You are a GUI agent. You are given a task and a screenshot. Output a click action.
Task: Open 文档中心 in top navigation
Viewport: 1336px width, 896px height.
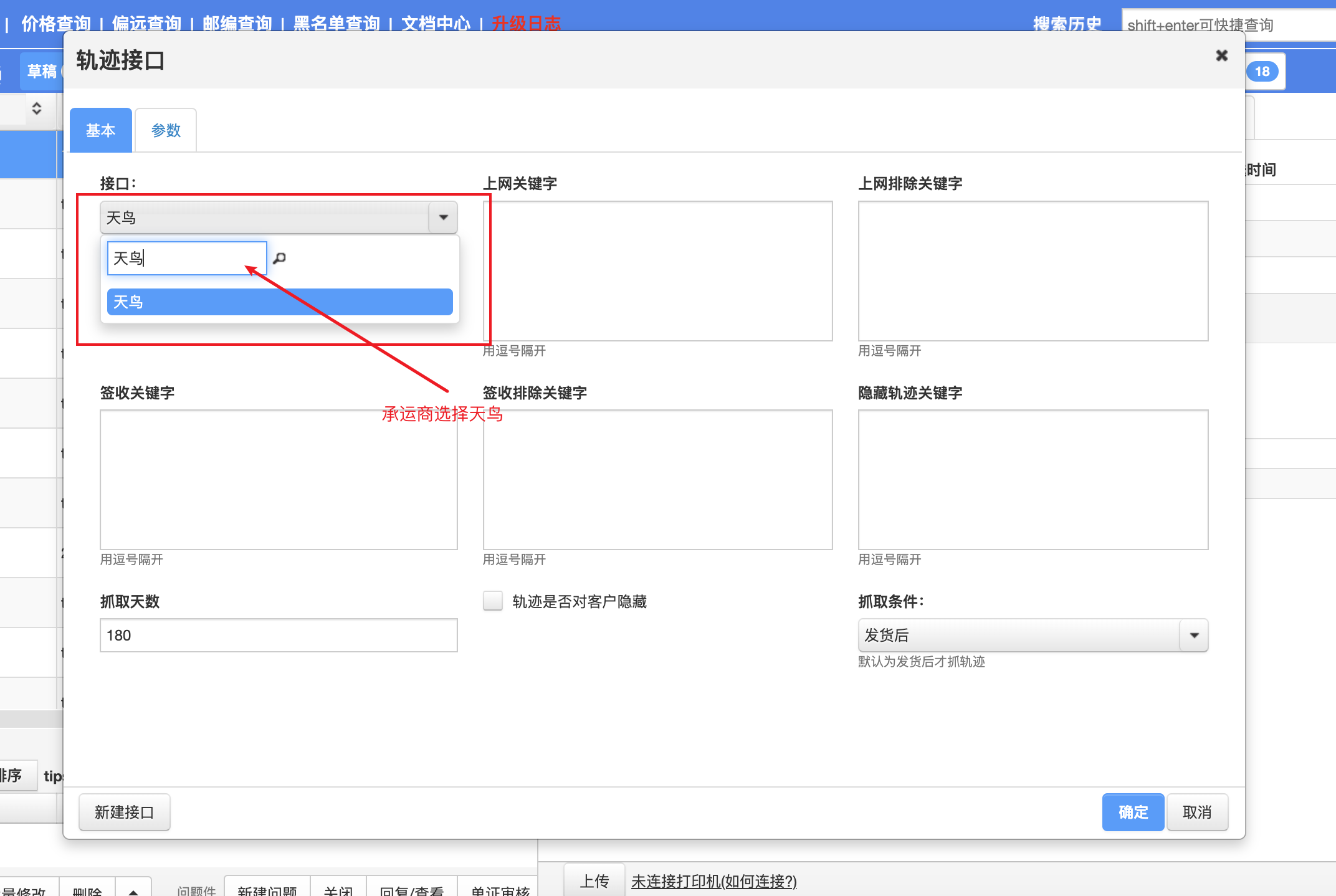coord(436,24)
